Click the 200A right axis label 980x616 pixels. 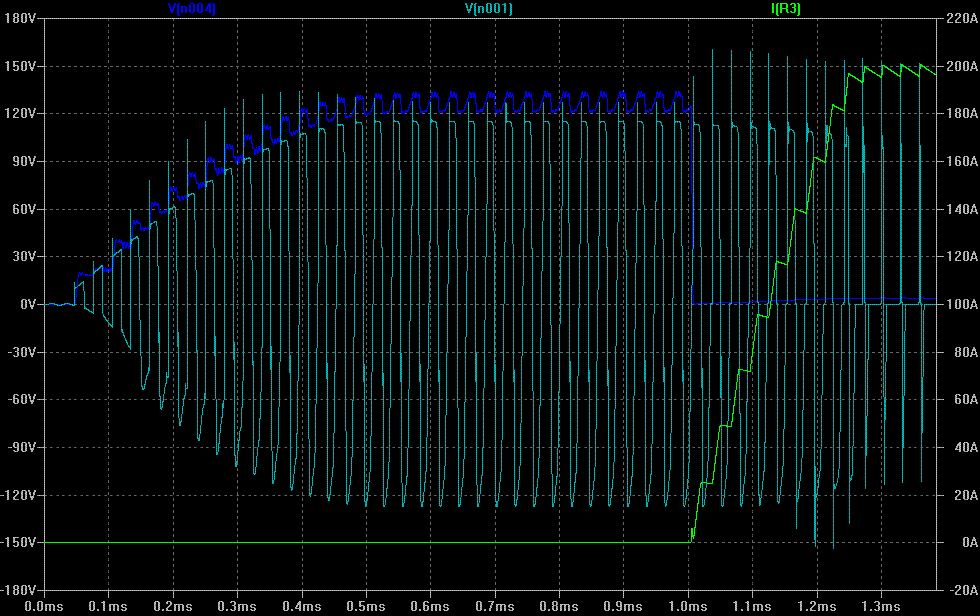pyautogui.click(x=962, y=66)
